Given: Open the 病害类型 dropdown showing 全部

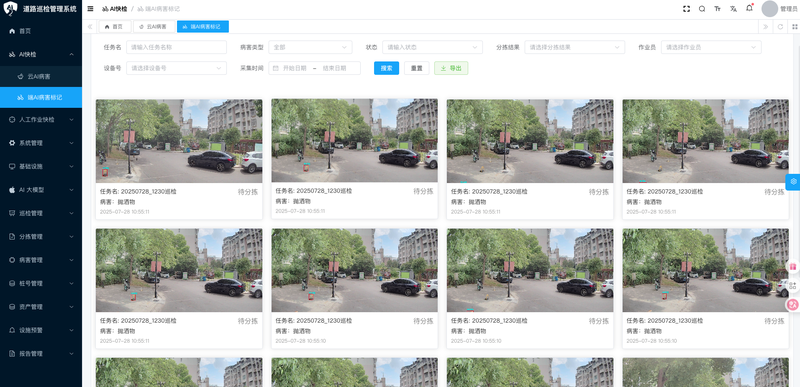Looking at the screenshot, I should pyautogui.click(x=310, y=47).
